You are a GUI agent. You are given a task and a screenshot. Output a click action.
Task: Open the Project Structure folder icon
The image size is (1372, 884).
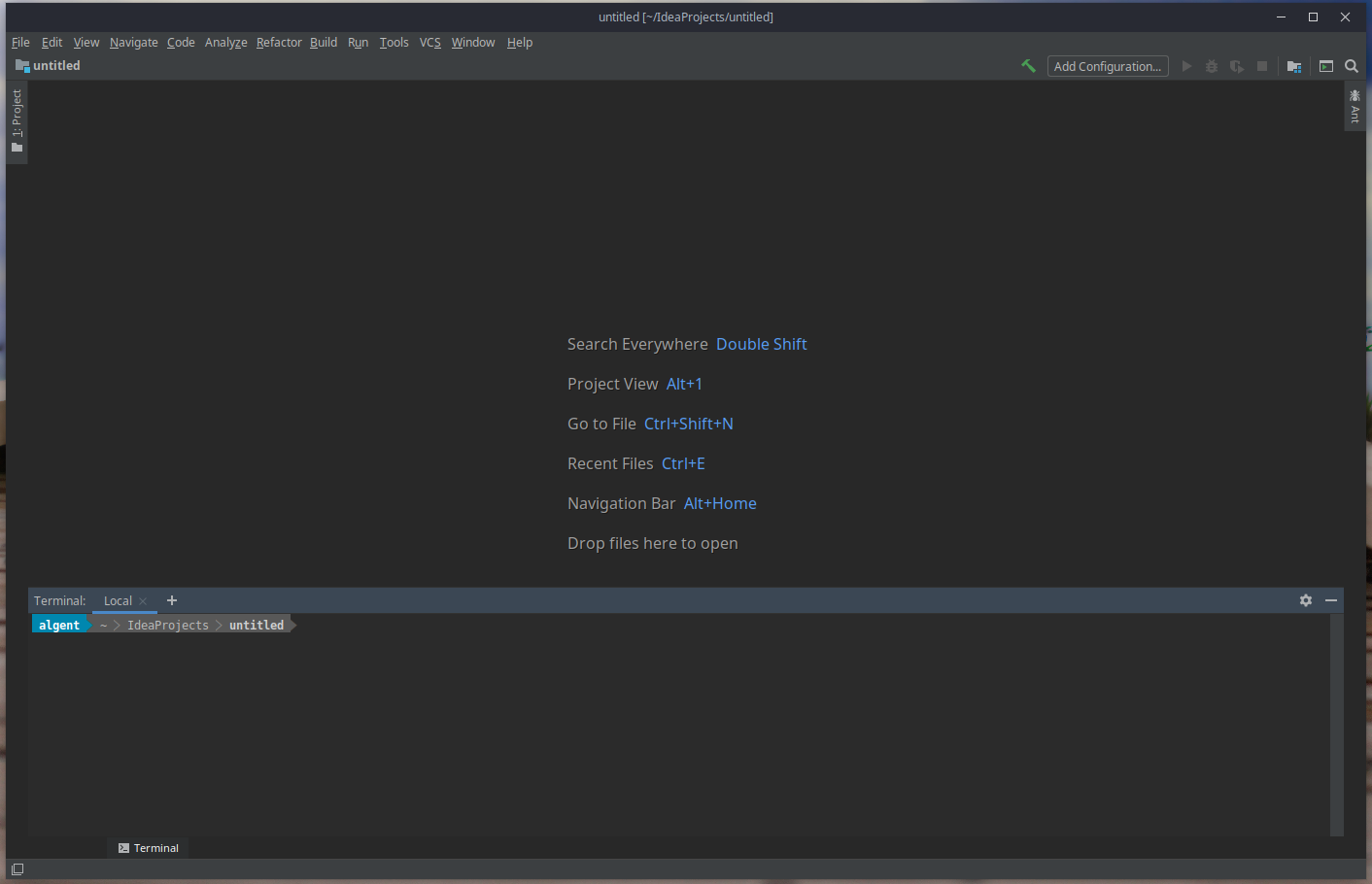tap(1293, 66)
